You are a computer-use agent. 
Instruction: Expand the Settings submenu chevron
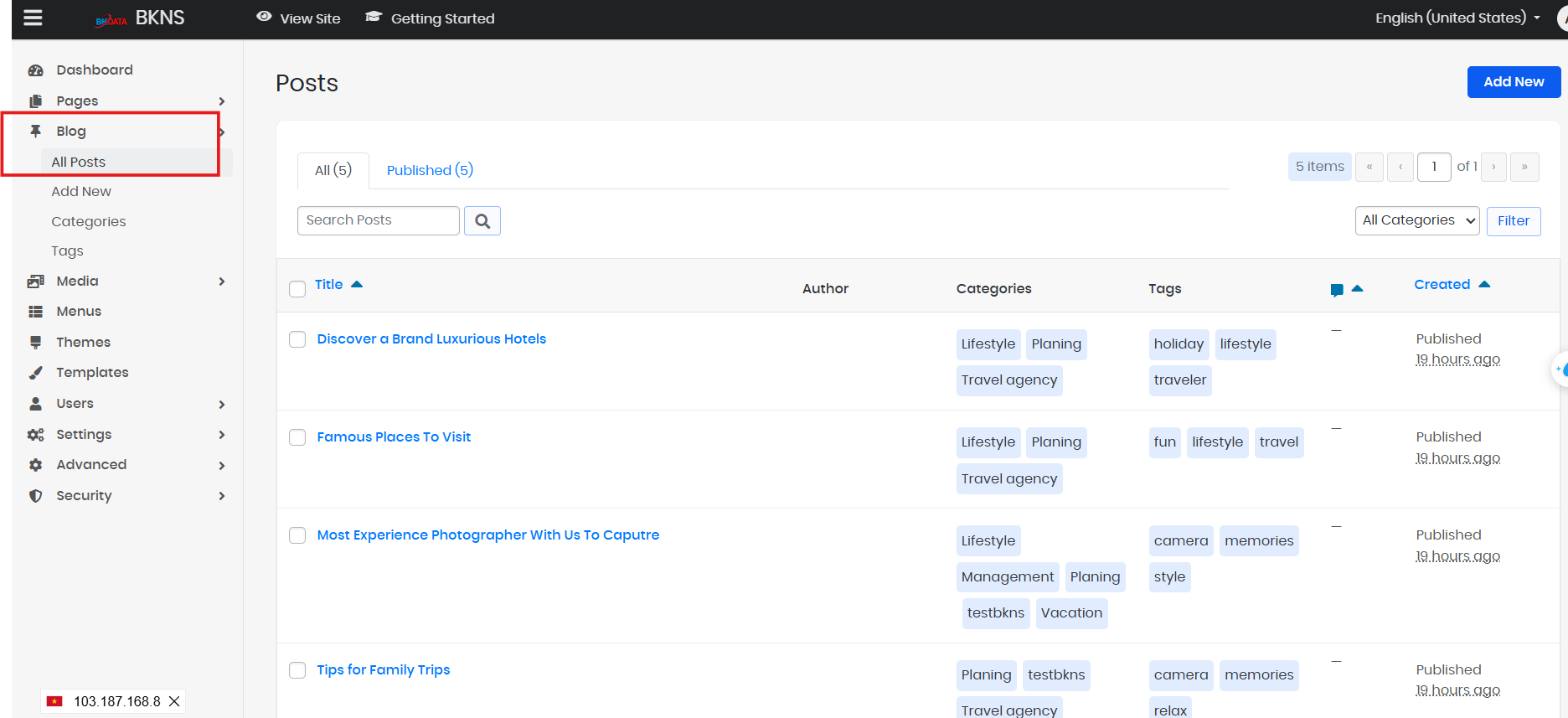222,435
